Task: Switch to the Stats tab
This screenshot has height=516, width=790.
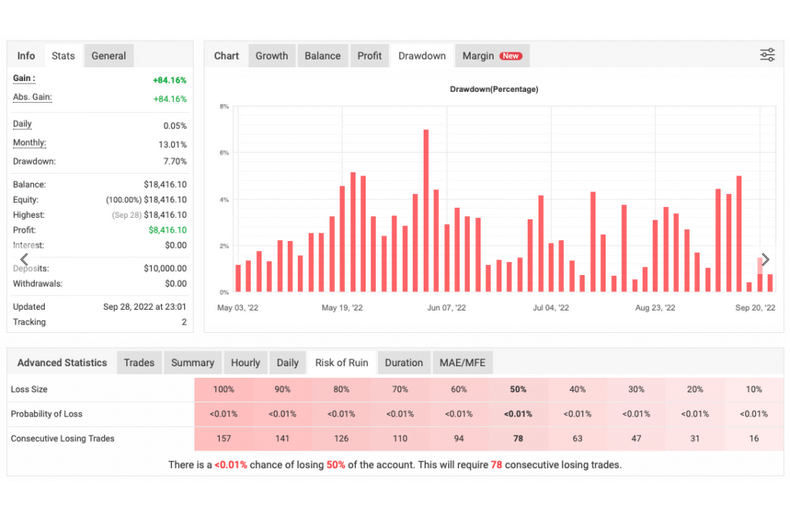Action: click(63, 56)
